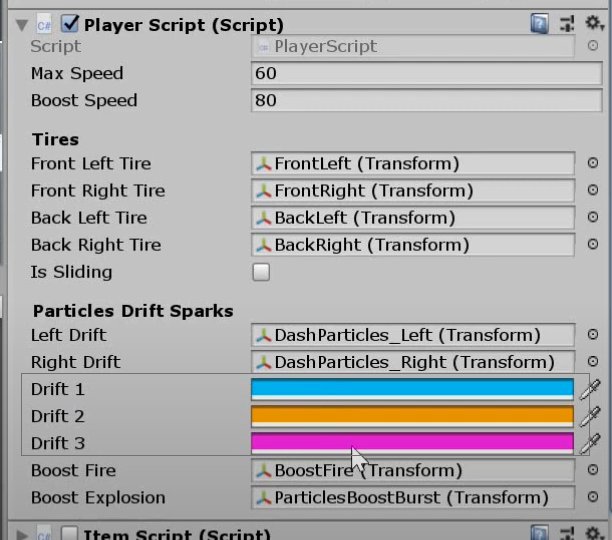This screenshot has width=612, height=540.
Task: Open the magenta Drift 3 color swatch
Action: point(412,443)
